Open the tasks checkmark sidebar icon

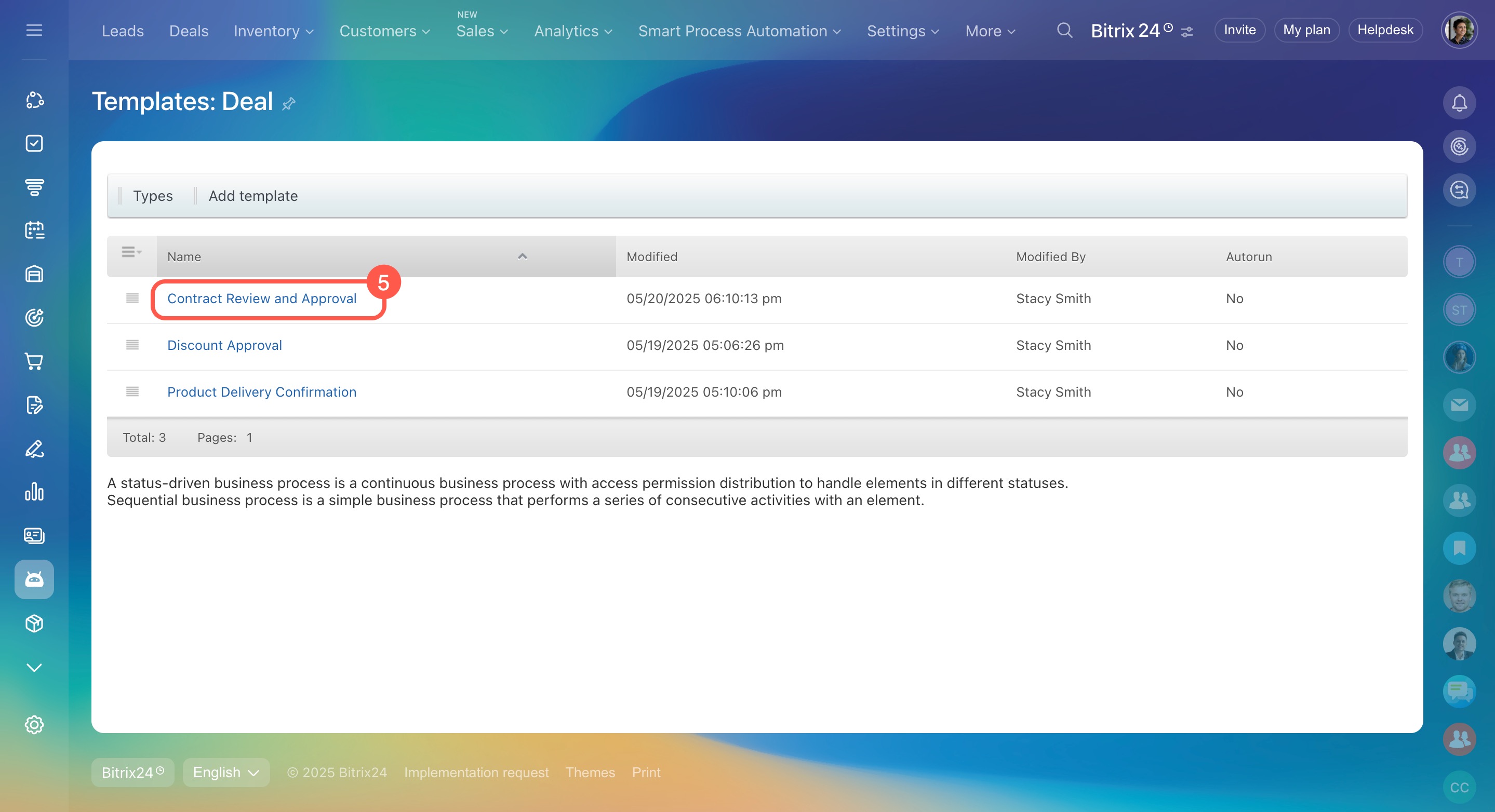click(x=34, y=143)
